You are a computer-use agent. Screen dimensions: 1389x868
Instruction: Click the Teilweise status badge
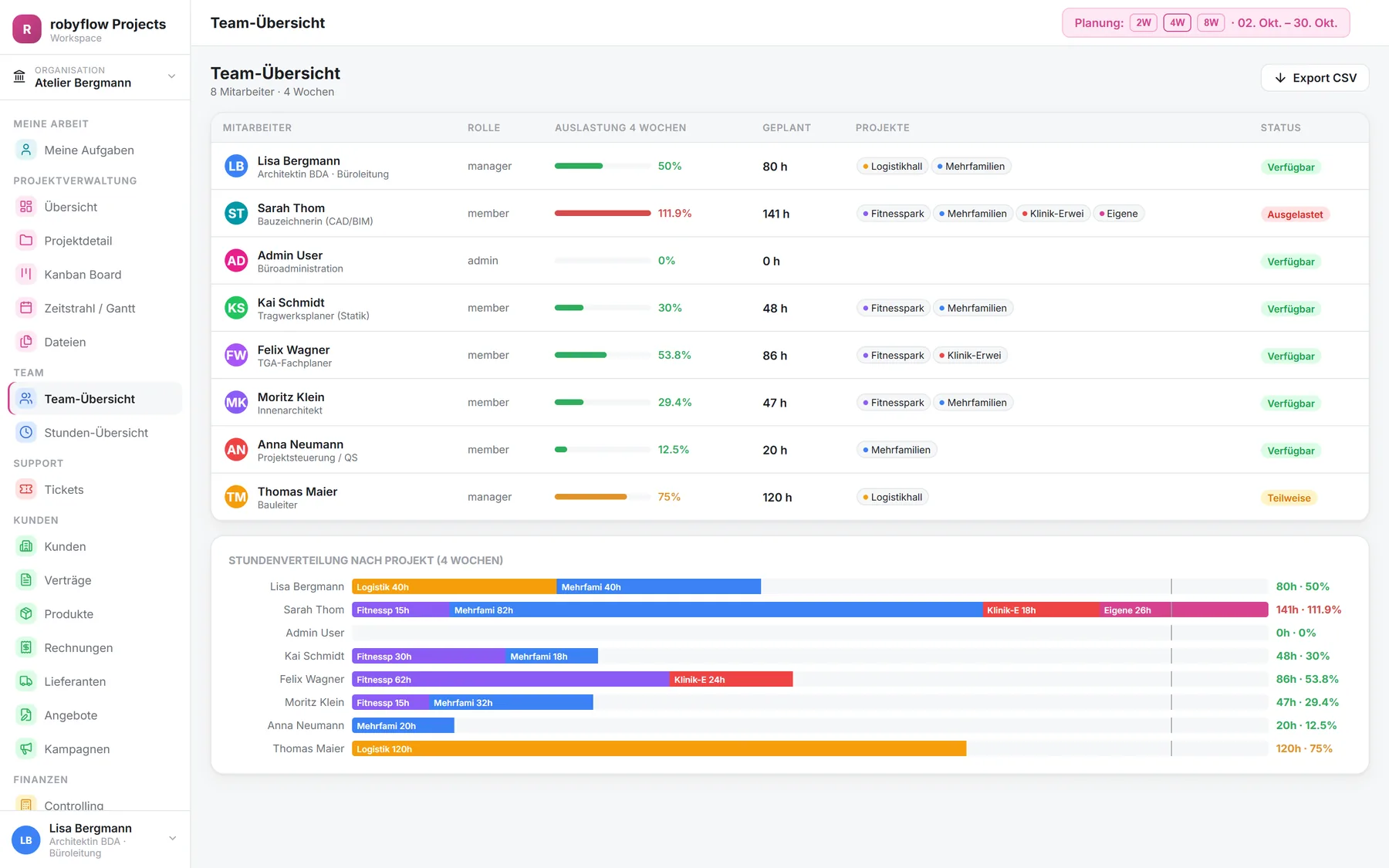pyautogui.click(x=1289, y=498)
